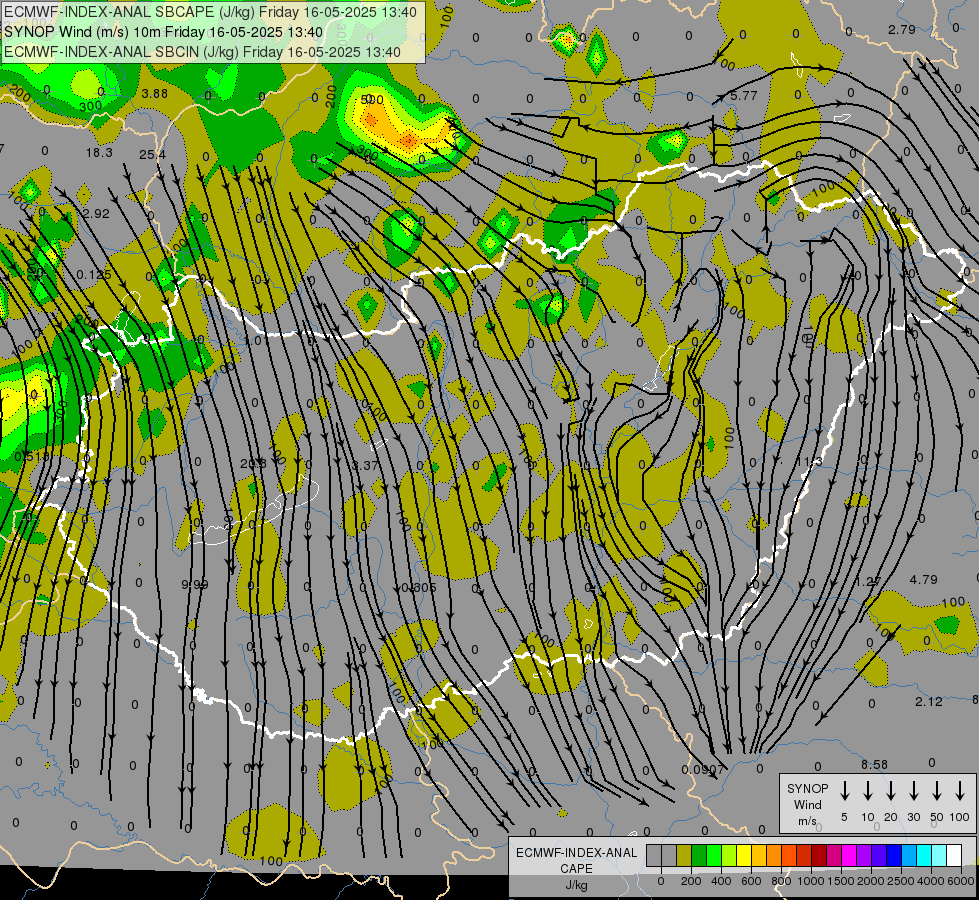This screenshot has height=900, width=979.
Task: Click the wind arrow above the 5 label
Action: coord(844,791)
